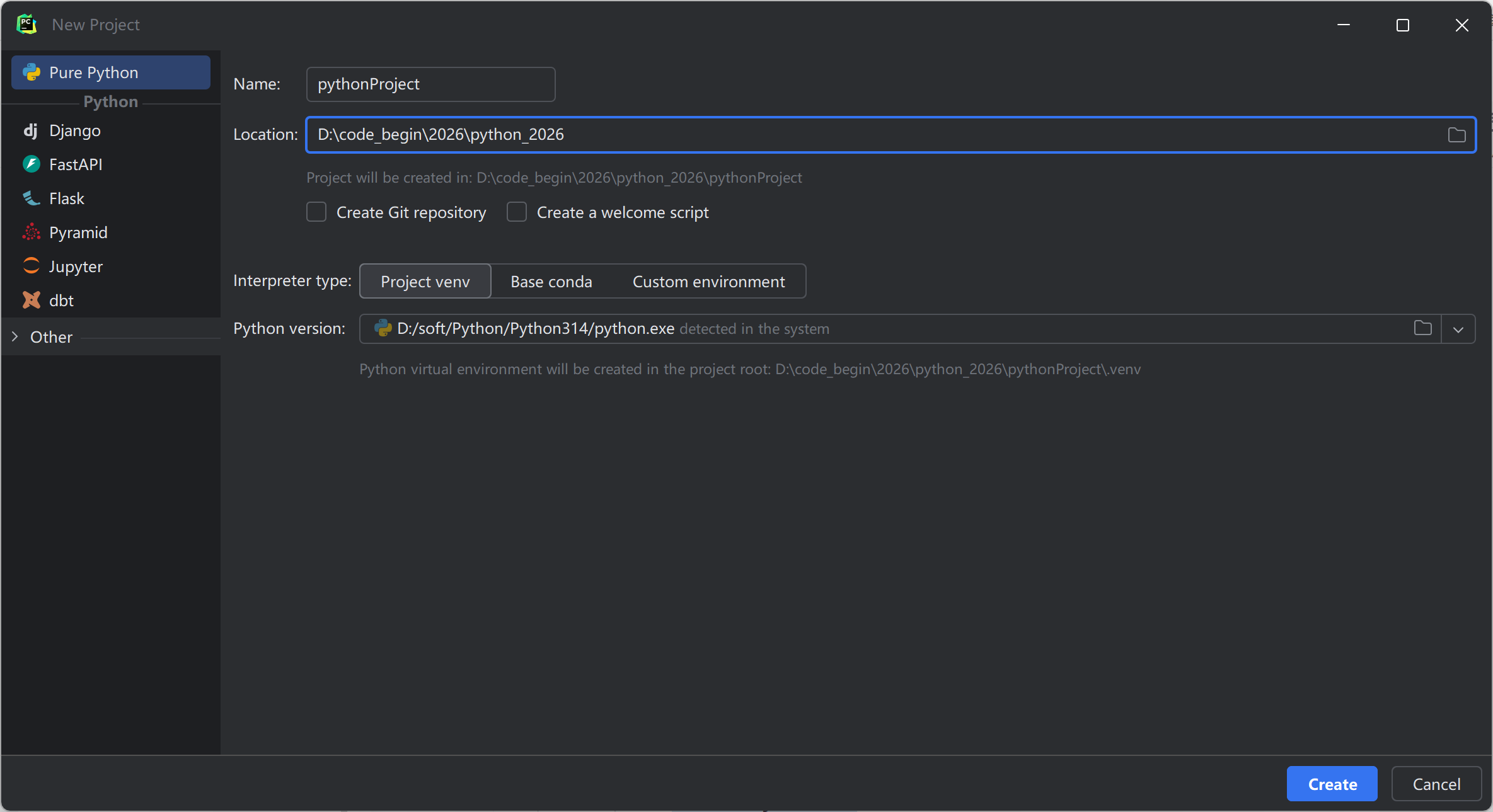This screenshot has width=1493, height=812.
Task: Browse folder icon in Location field
Action: [x=1456, y=135]
